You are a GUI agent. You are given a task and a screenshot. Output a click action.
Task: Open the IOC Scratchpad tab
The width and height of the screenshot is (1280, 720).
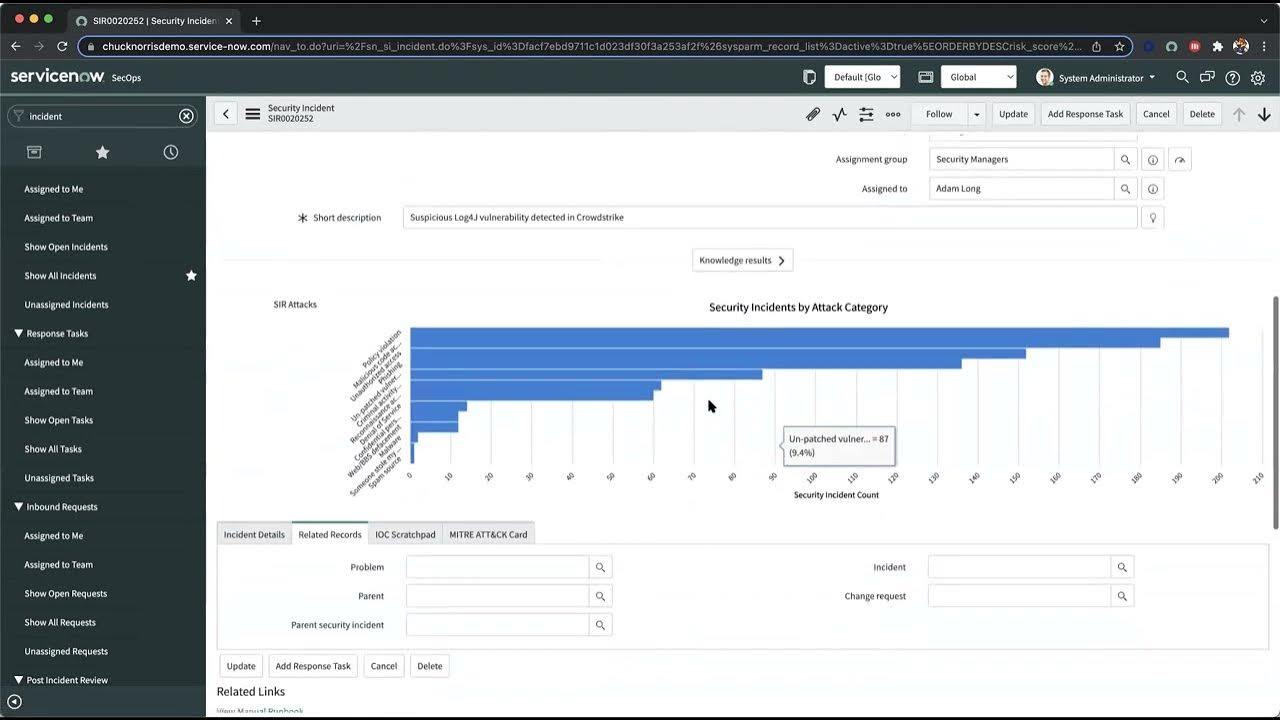[x=405, y=534]
